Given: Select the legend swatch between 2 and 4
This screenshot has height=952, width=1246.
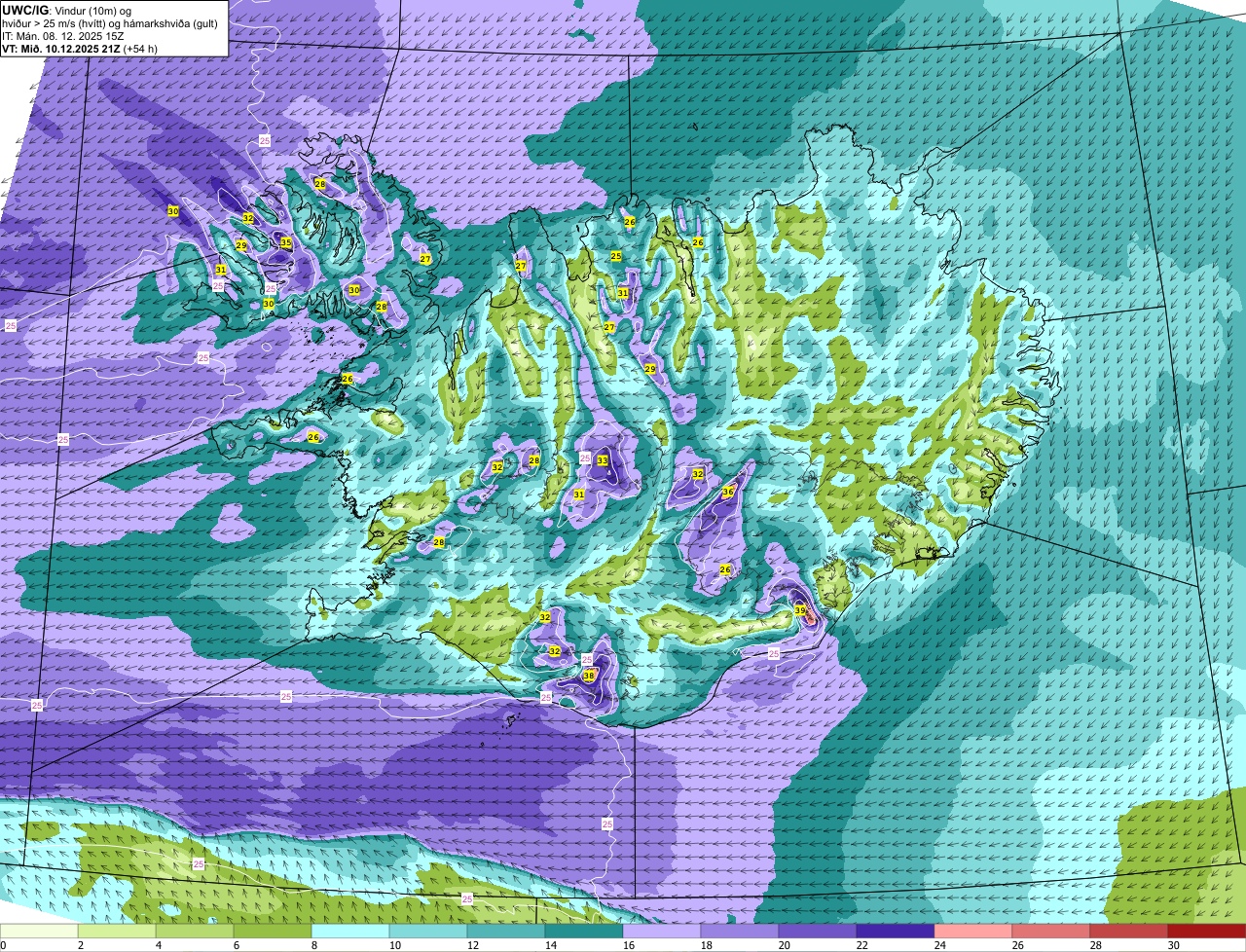Looking at the screenshot, I should 117,932.
